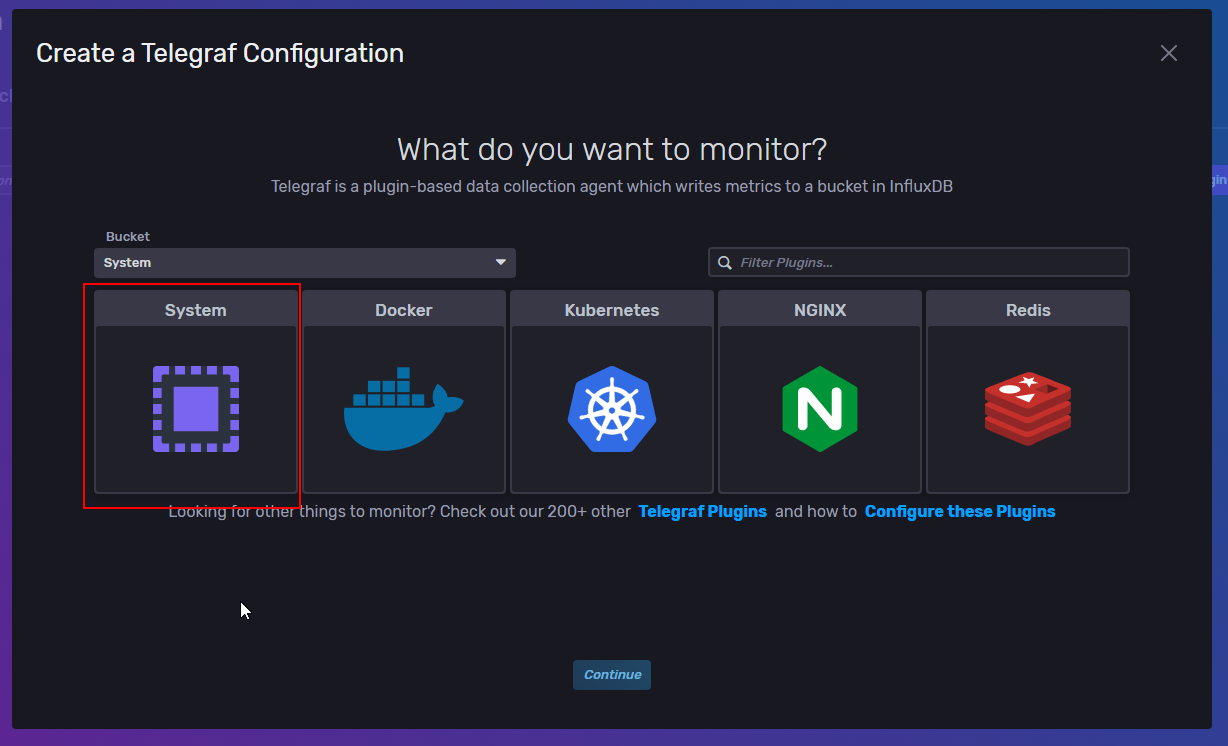Focus the Filter Plugins search field

[x=919, y=262]
